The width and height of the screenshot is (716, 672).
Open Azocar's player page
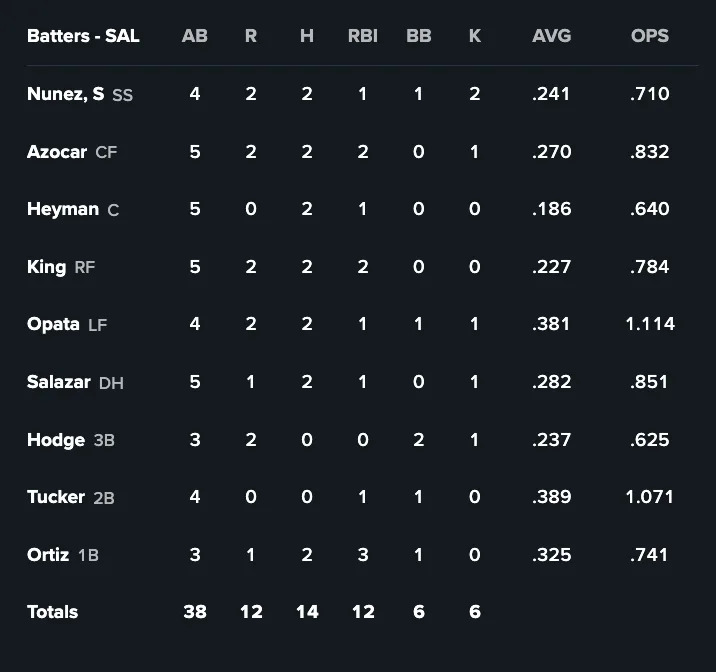[57, 152]
